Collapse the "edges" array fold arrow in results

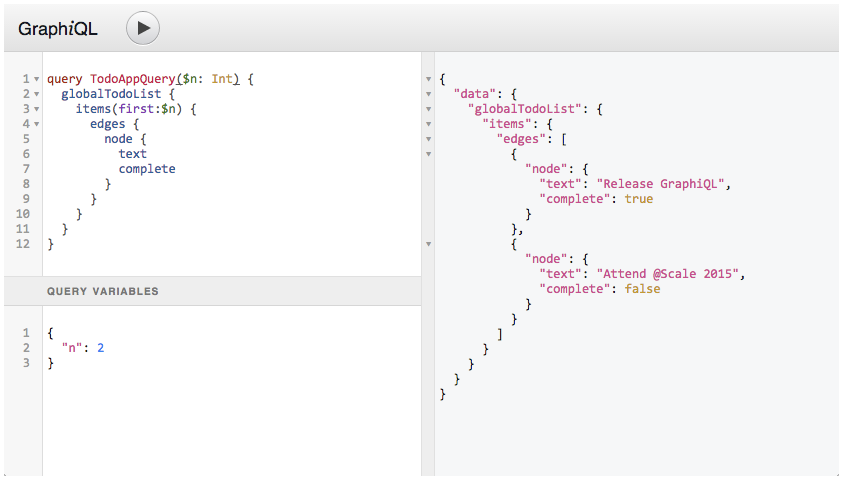click(428, 139)
